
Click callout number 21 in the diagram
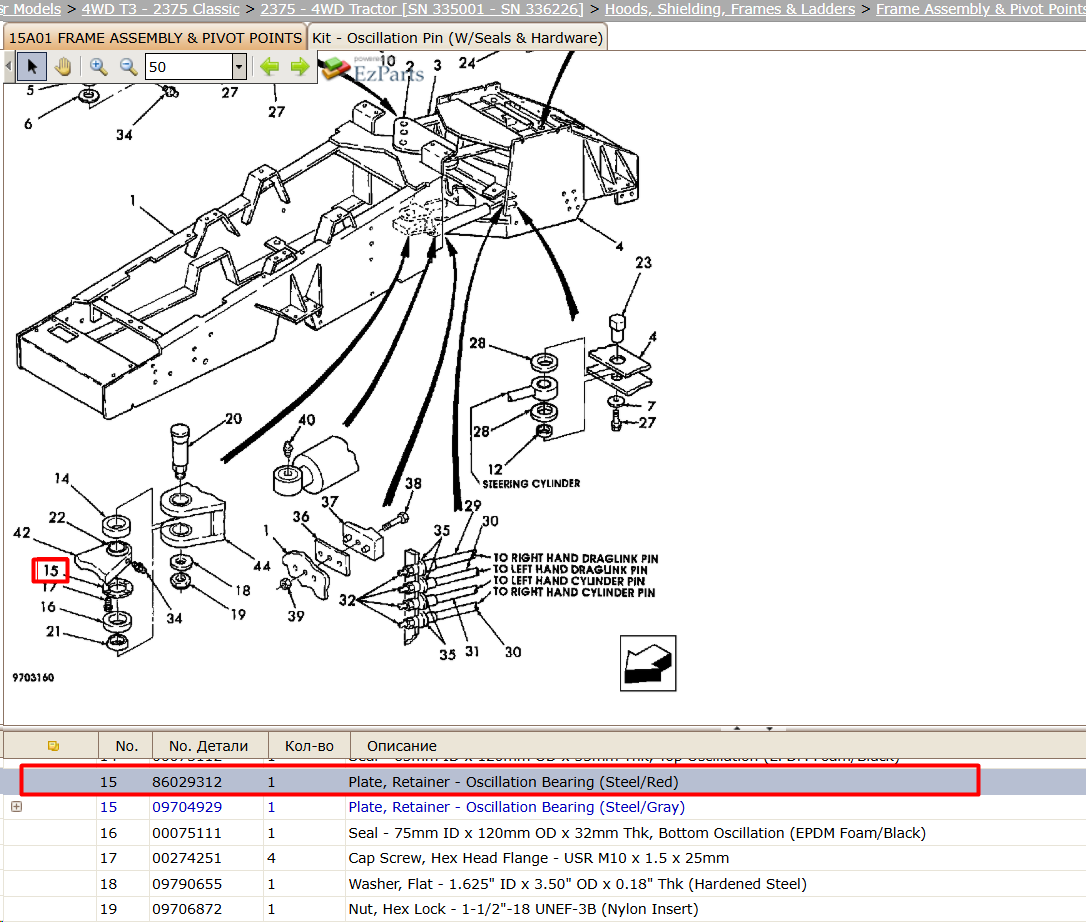[x=53, y=632]
